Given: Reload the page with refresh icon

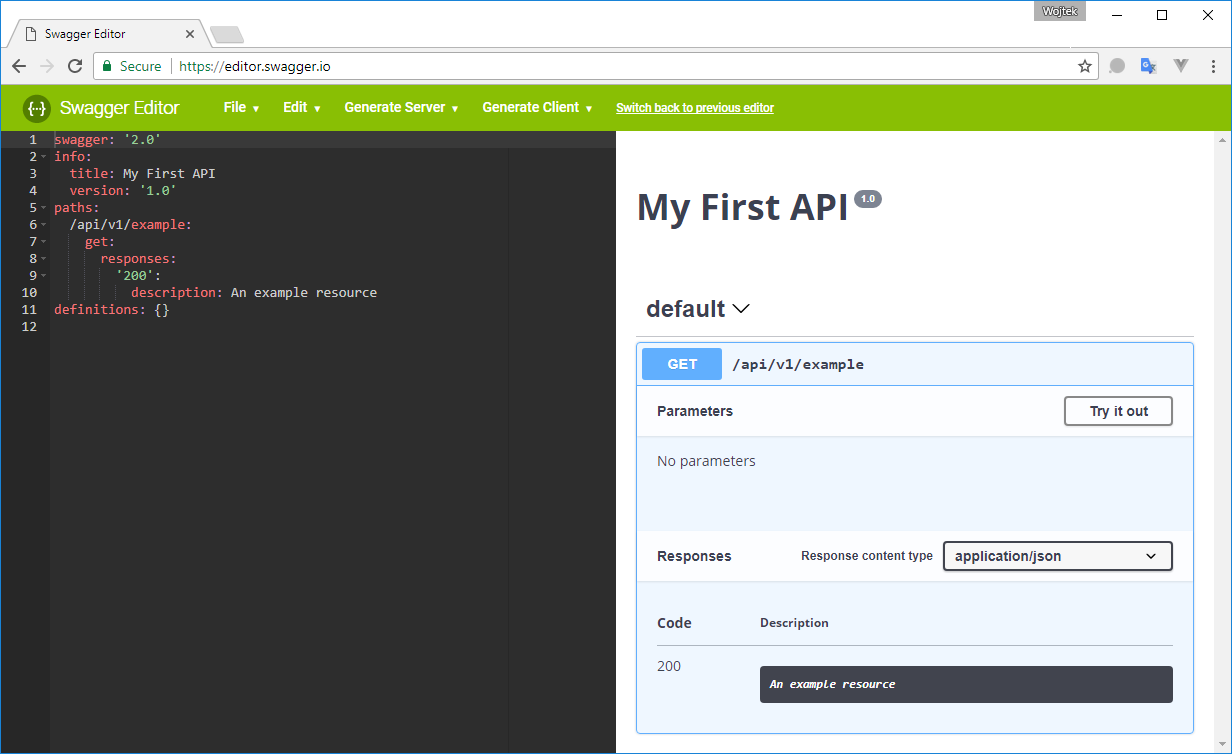Looking at the screenshot, I should pyautogui.click(x=75, y=66).
